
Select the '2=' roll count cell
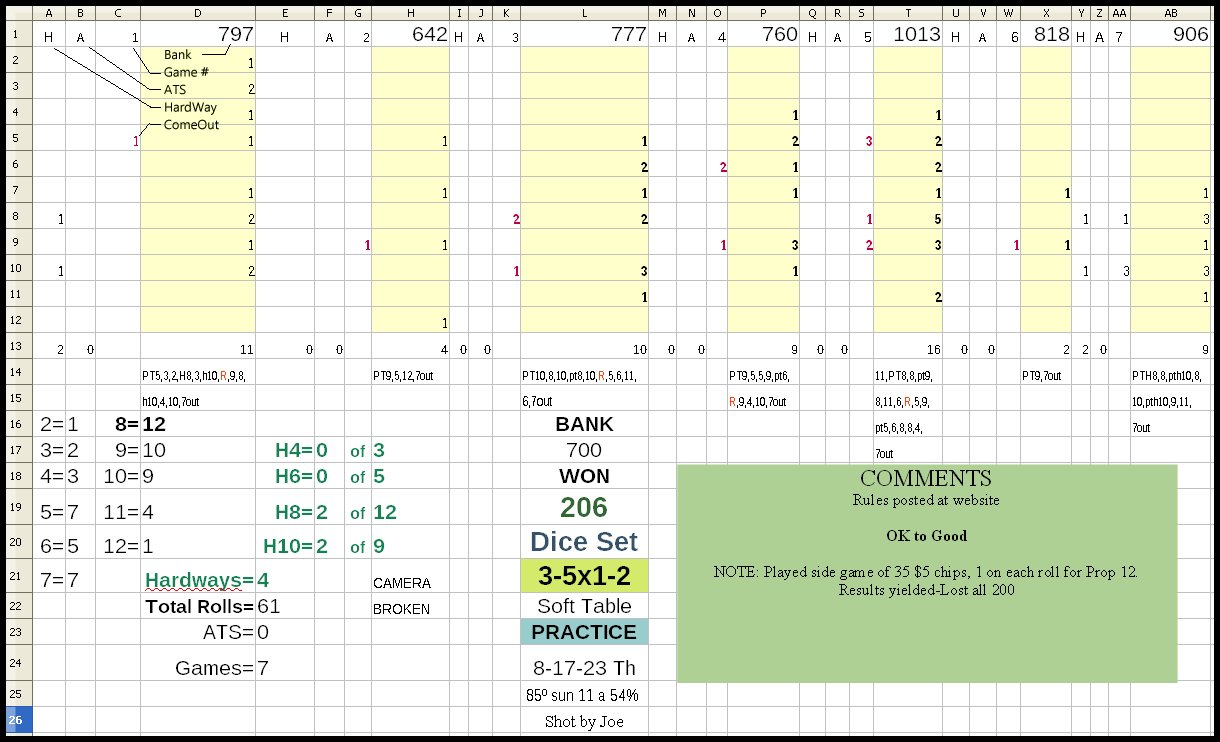coord(49,424)
